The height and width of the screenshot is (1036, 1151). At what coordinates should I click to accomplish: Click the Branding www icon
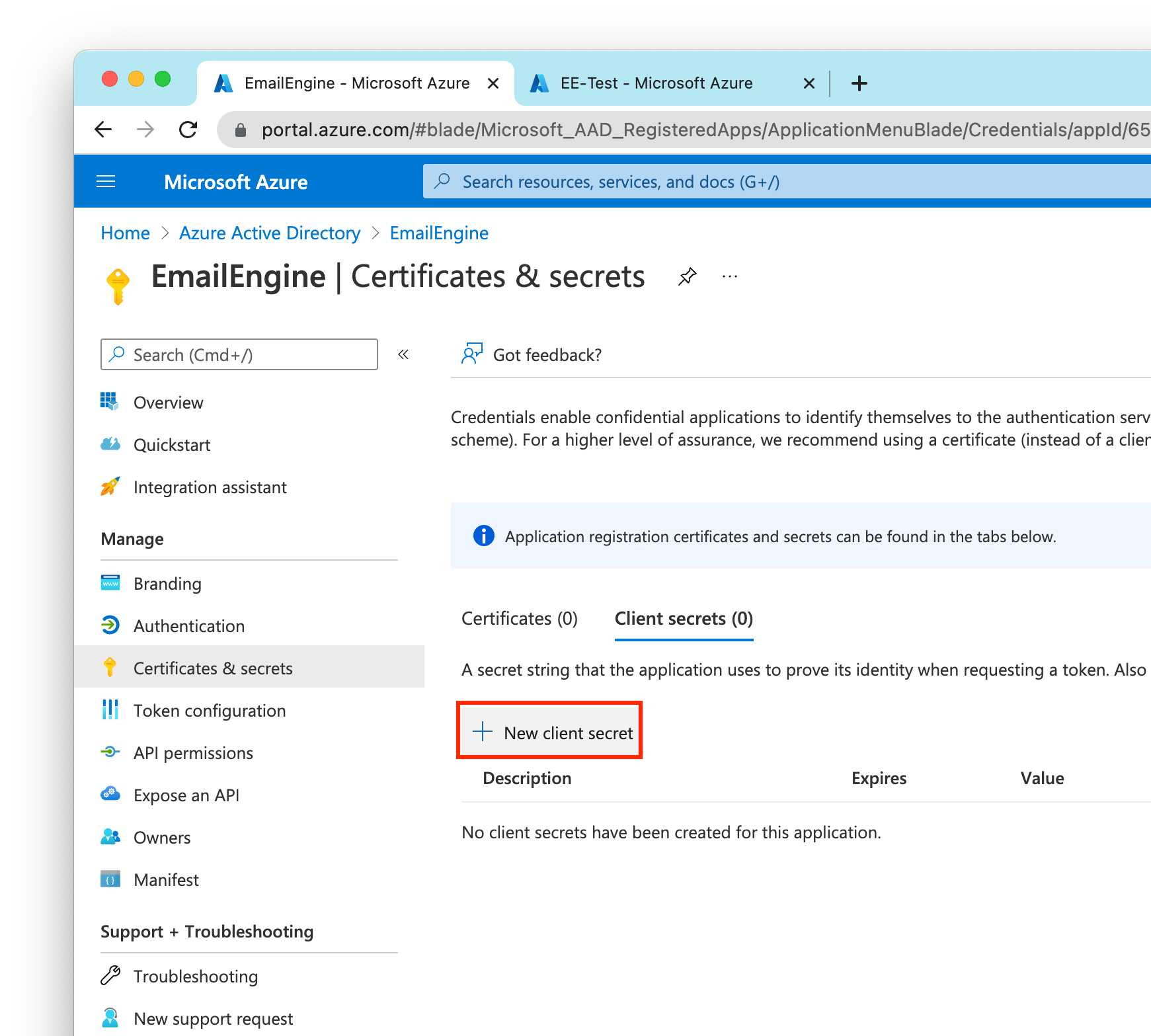tap(110, 582)
